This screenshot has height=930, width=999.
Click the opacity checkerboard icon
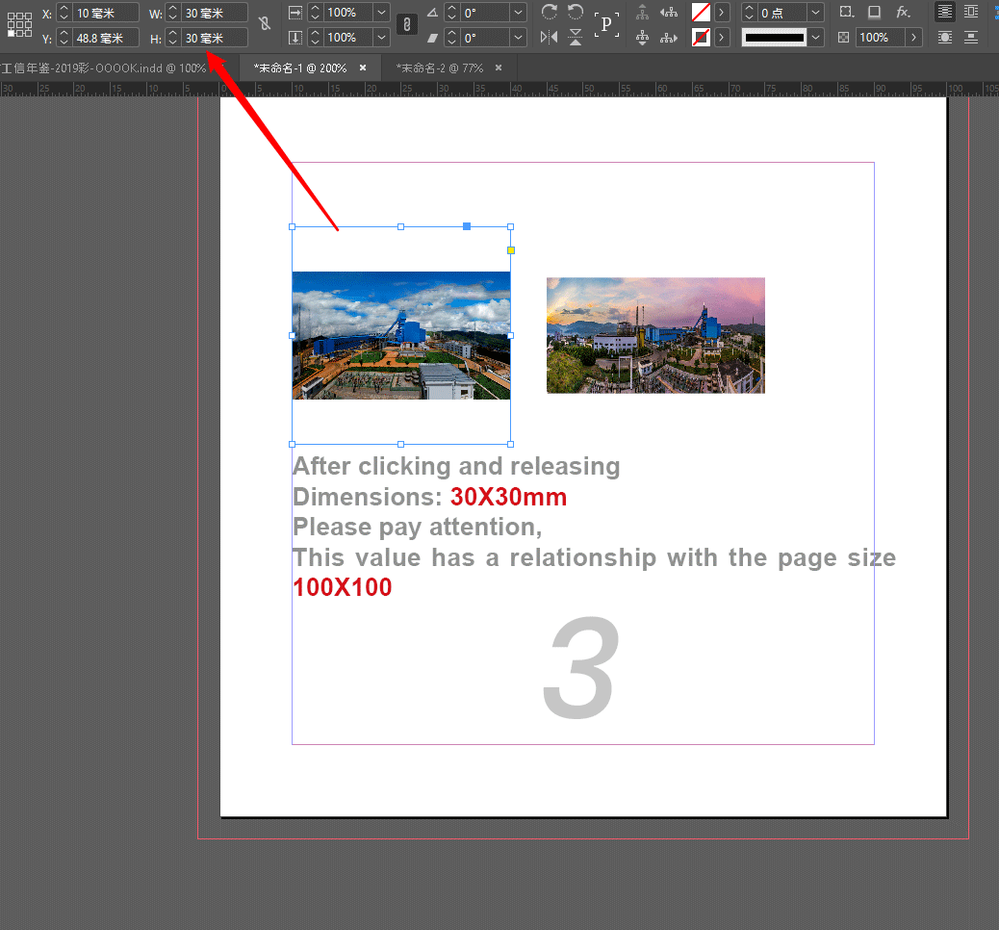pyautogui.click(x=844, y=38)
